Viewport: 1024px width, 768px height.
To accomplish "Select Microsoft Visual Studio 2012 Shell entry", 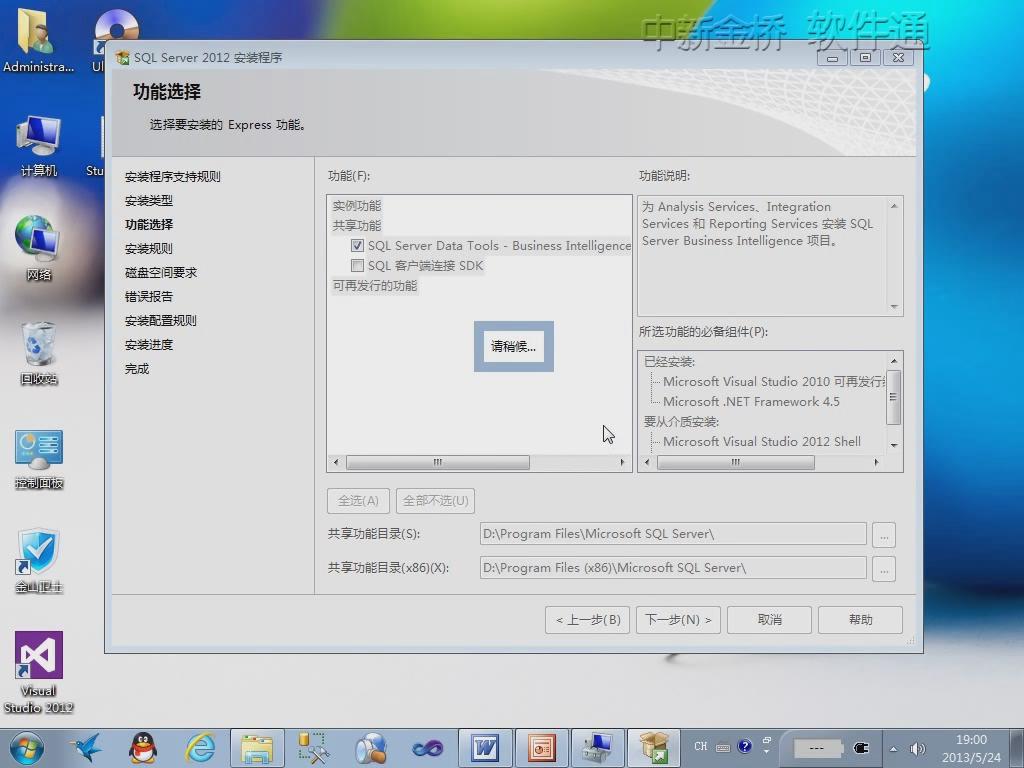I will 761,442.
